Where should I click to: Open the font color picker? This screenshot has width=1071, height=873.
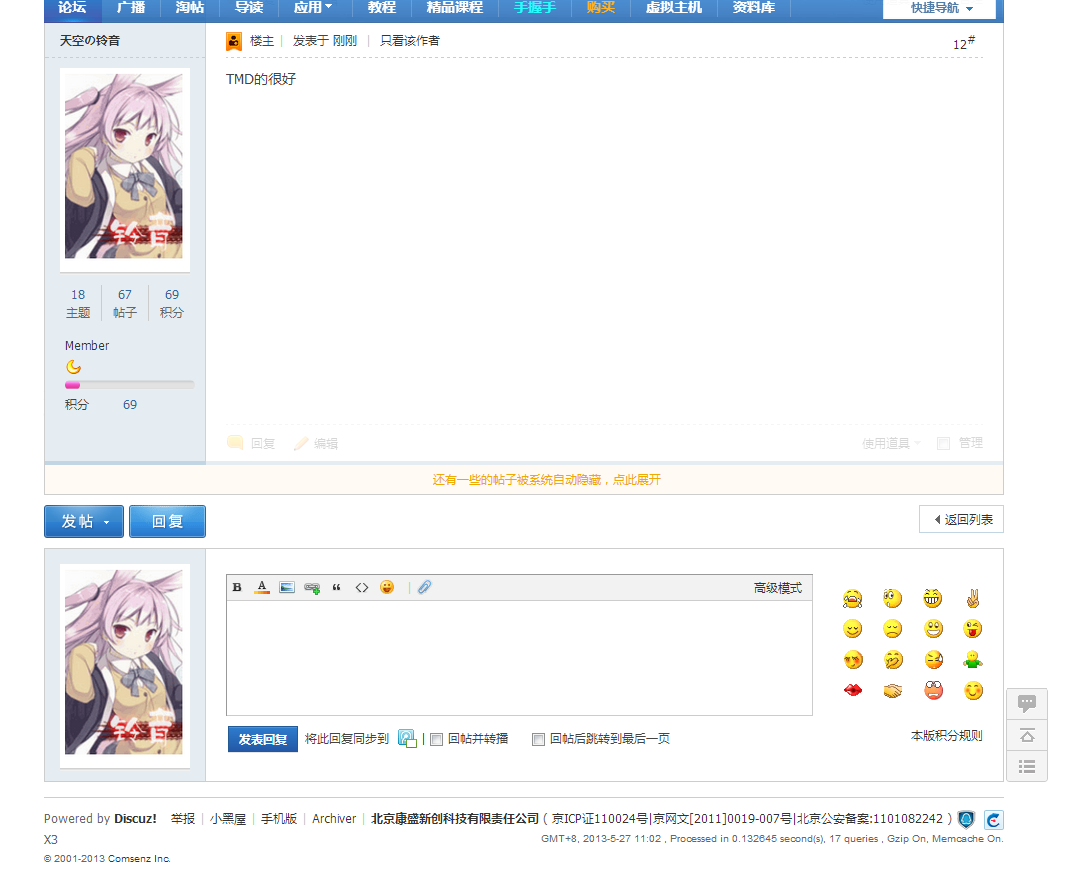pyautogui.click(x=262, y=587)
